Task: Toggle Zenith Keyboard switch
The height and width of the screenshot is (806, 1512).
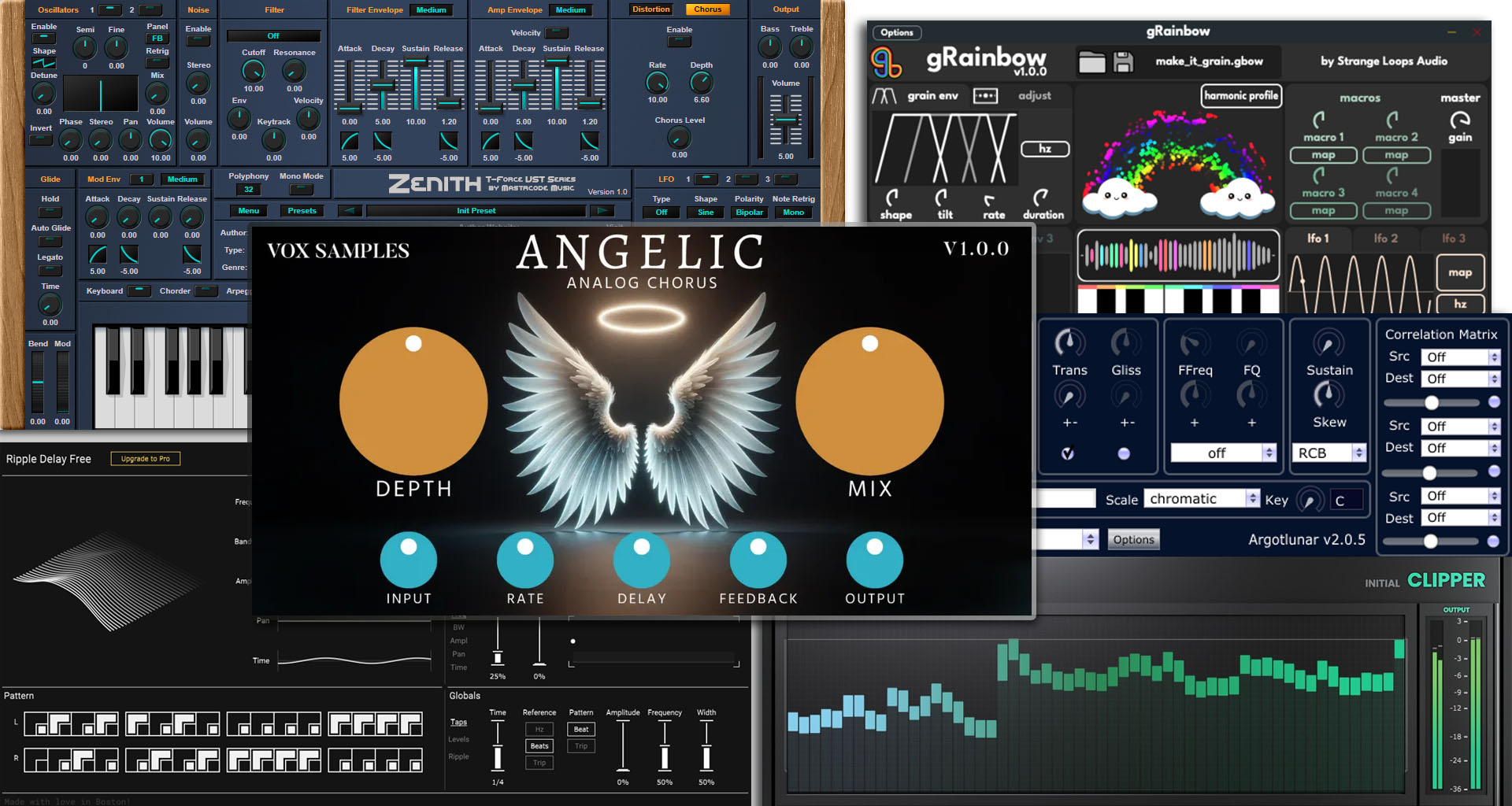Action: (x=139, y=291)
